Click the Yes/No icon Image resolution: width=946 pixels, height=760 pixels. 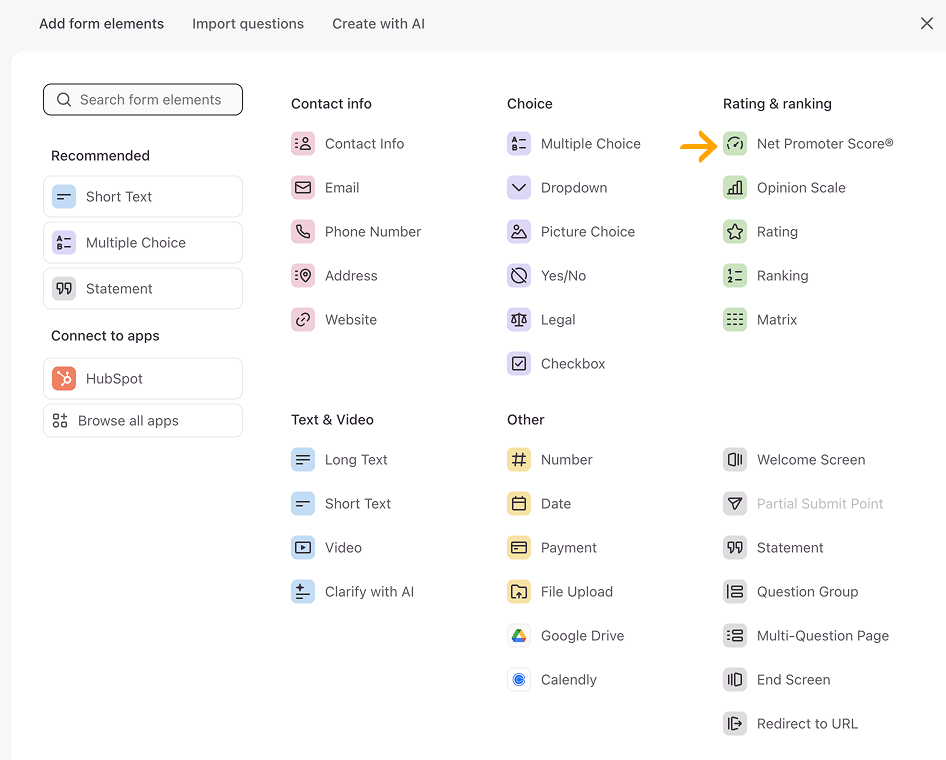click(519, 276)
